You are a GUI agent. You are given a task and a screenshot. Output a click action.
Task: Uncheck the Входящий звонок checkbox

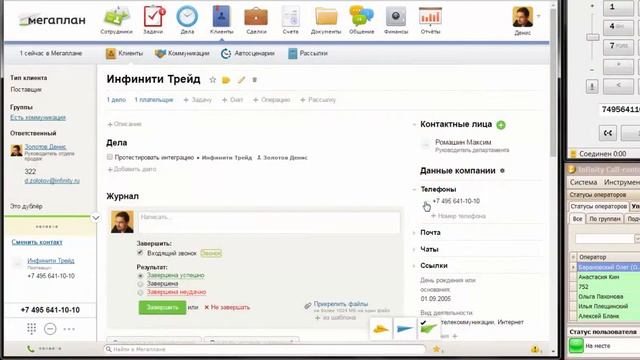click(x=140, y=253)
